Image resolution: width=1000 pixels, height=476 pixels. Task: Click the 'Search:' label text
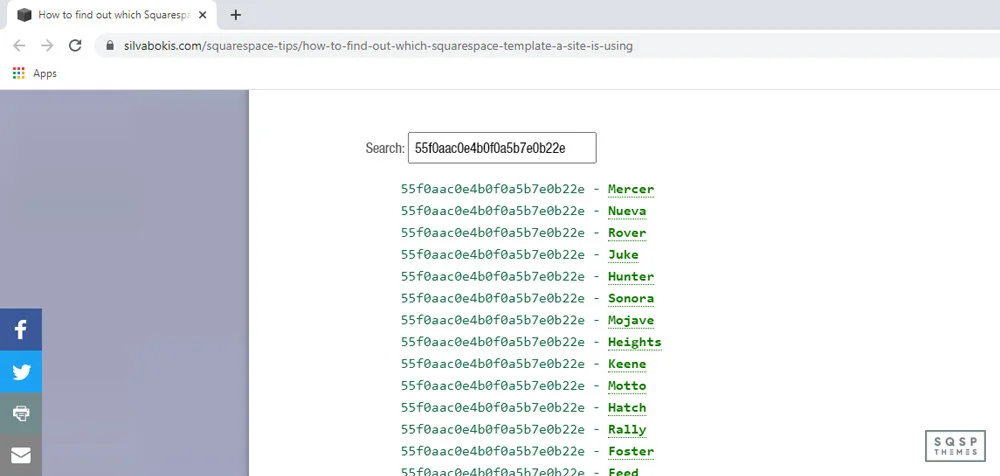tap(385, 148)
